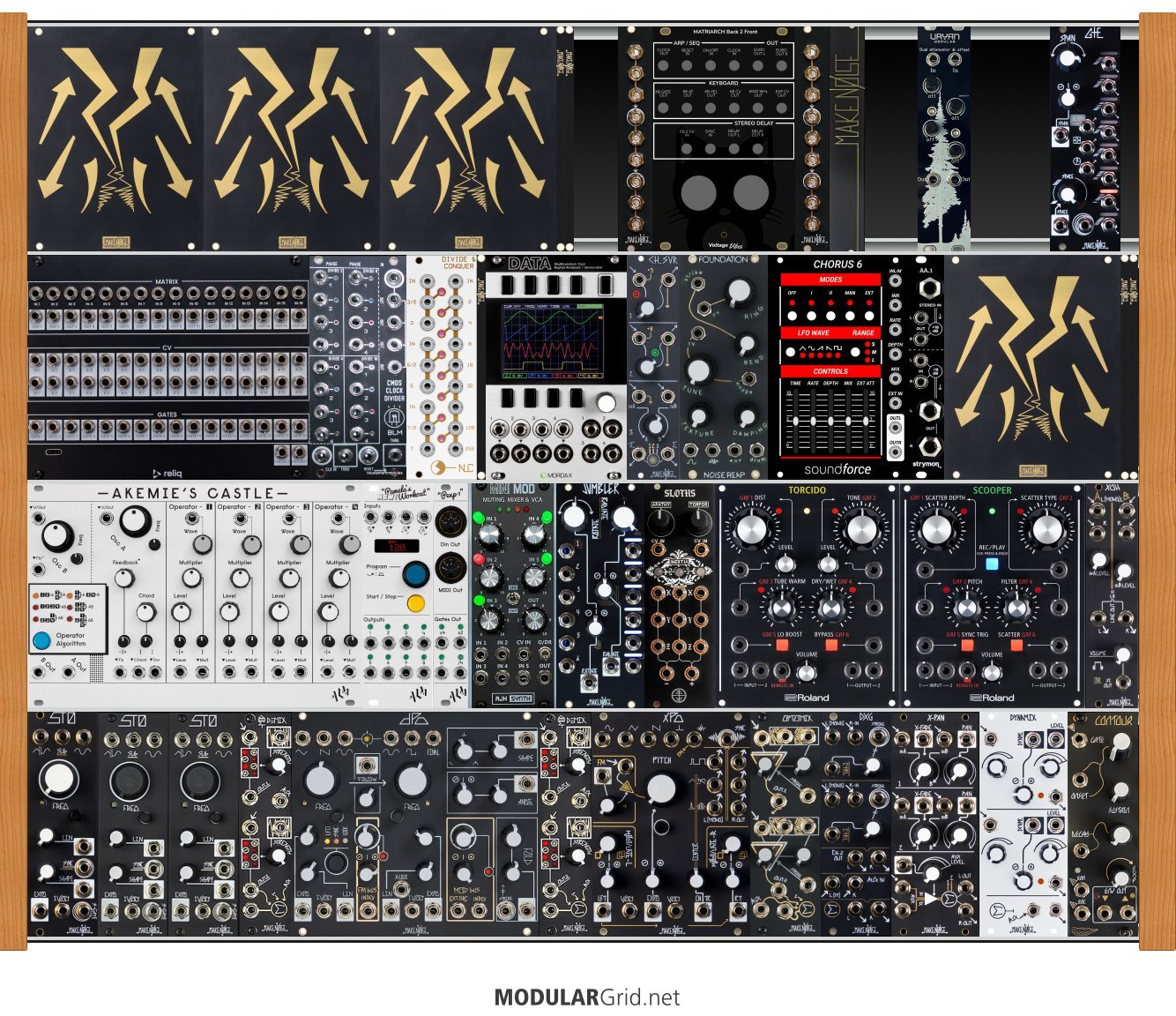Click the 'FOUNDATION' title
The height and width of the screenshot is (1016, 1176).
pos(724,260)
